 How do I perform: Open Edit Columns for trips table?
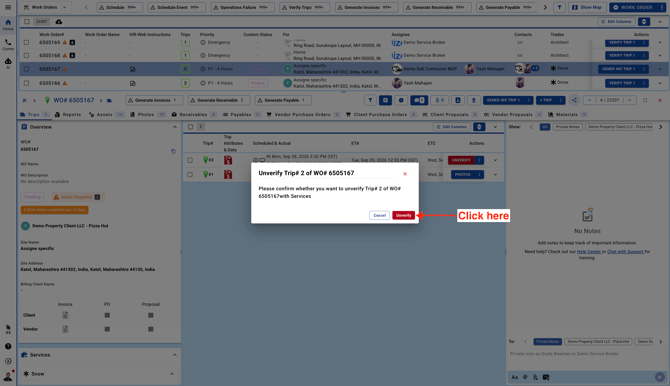pos(452,127)
